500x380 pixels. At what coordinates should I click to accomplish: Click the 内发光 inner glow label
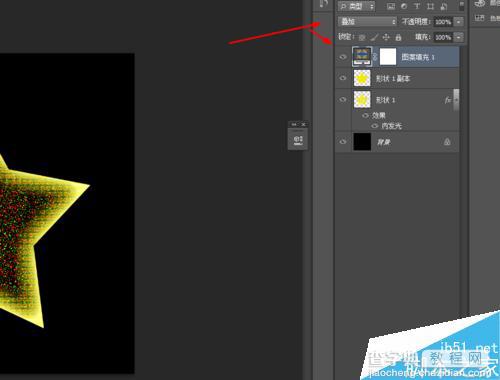point(392,126)
